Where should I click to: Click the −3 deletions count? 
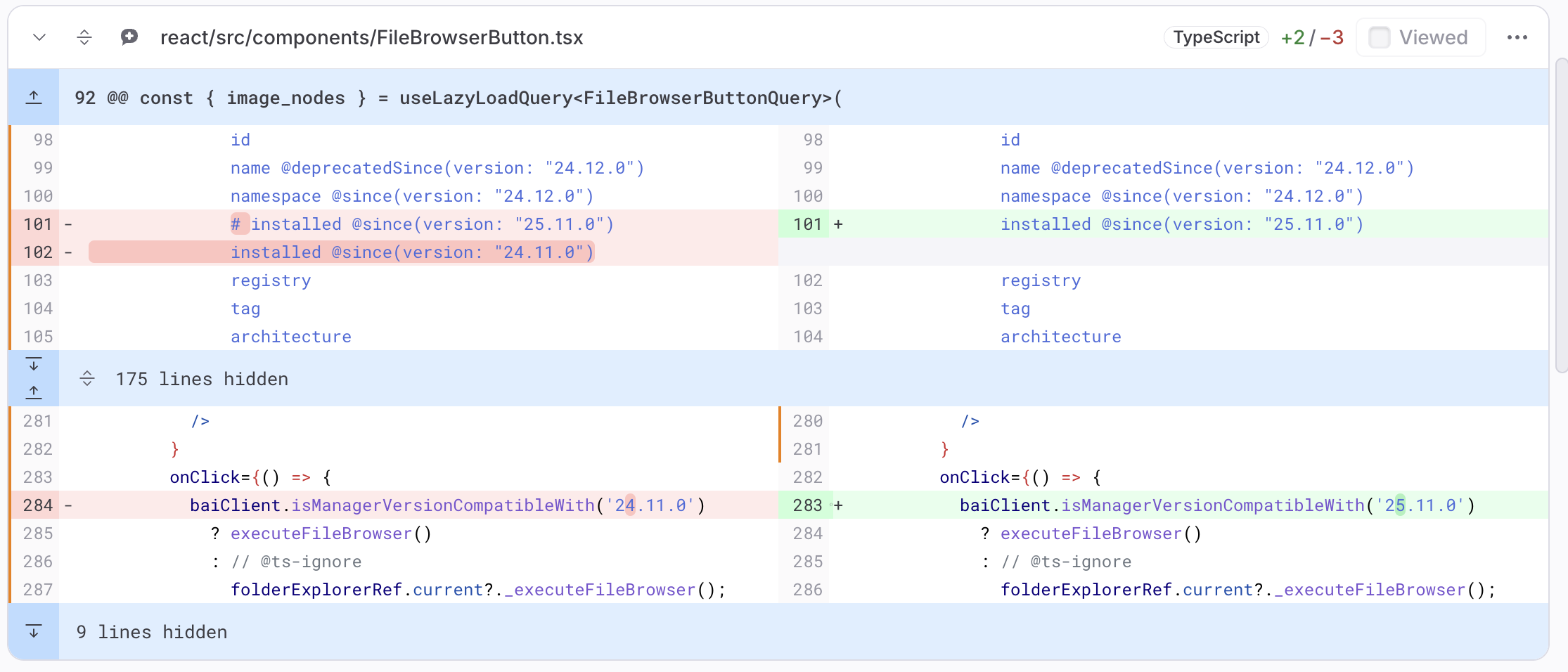[x=1332, y=37]
